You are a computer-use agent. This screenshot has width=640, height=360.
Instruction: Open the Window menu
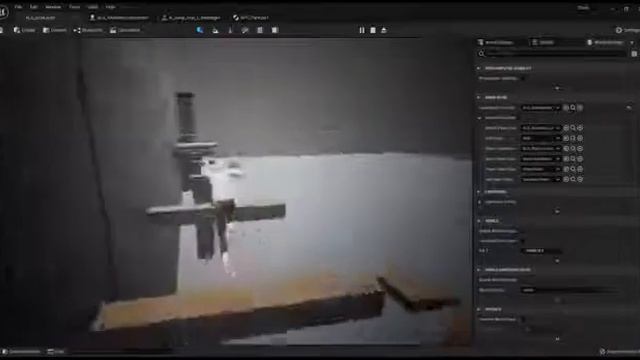(x=53, y=7)
